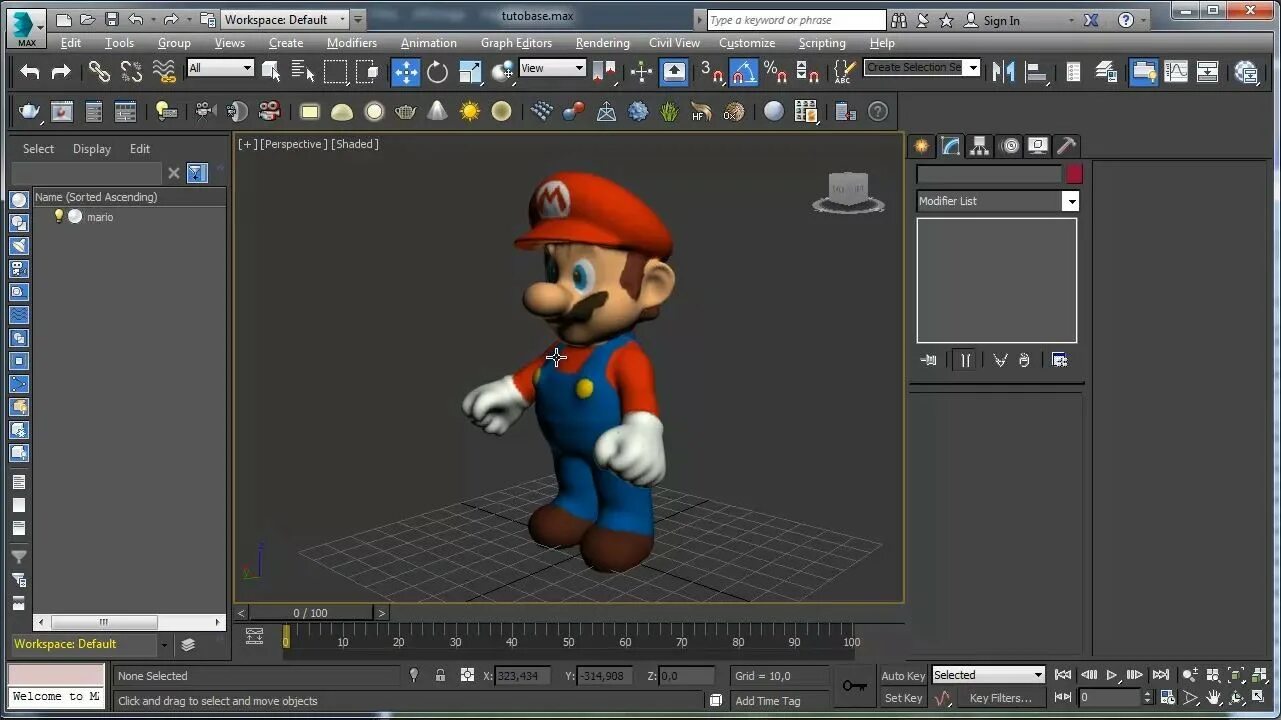Open the Utilities hammer tab
Image resolution: width=1281 pixels, height=720 pixels.
(x=1067, y=146)
